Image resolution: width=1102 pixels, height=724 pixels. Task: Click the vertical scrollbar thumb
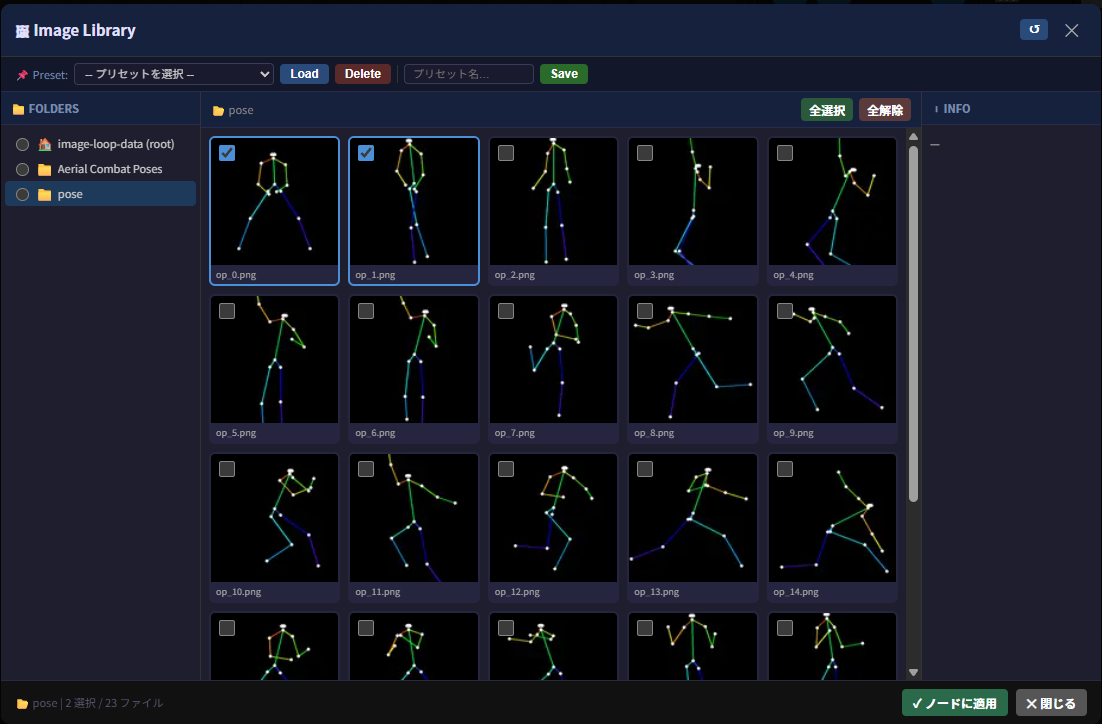(913, 324)
